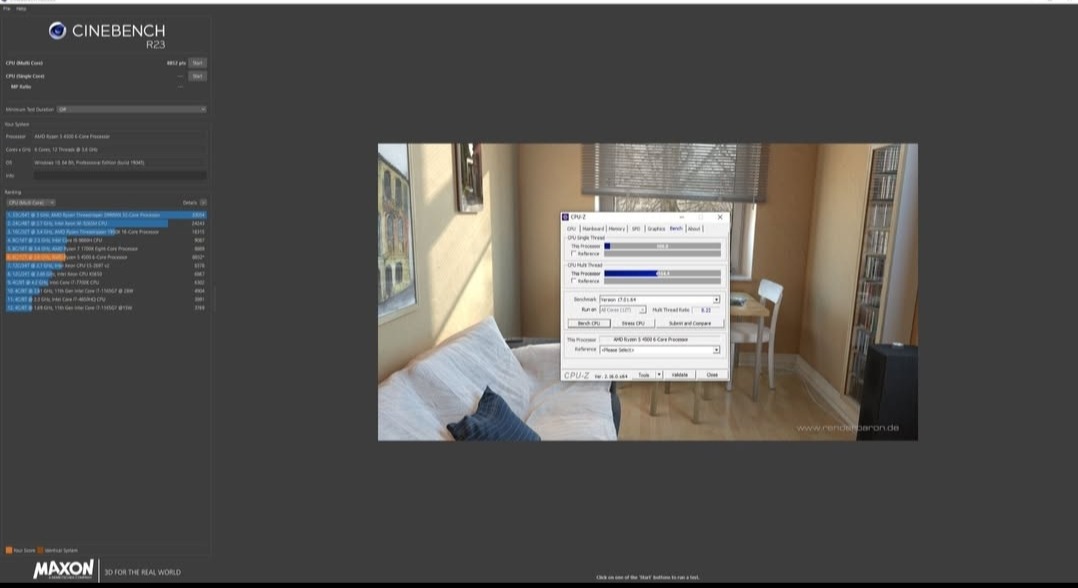Minimize the CPU-Z window
This screenshot has height=588, width=1078.
(x=682, y=217)
